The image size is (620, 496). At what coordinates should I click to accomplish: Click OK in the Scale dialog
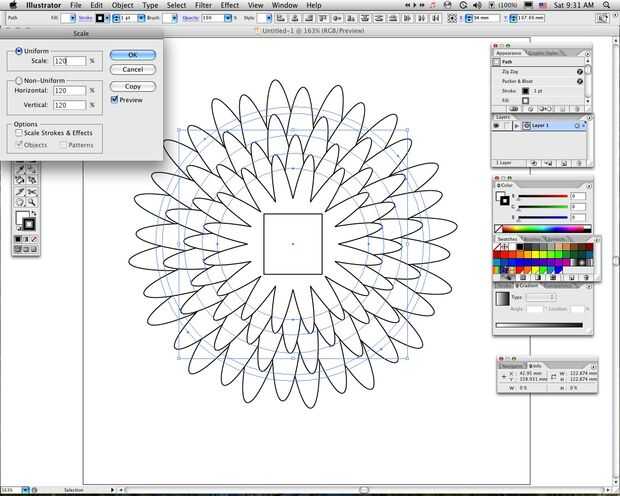[132, 55]
